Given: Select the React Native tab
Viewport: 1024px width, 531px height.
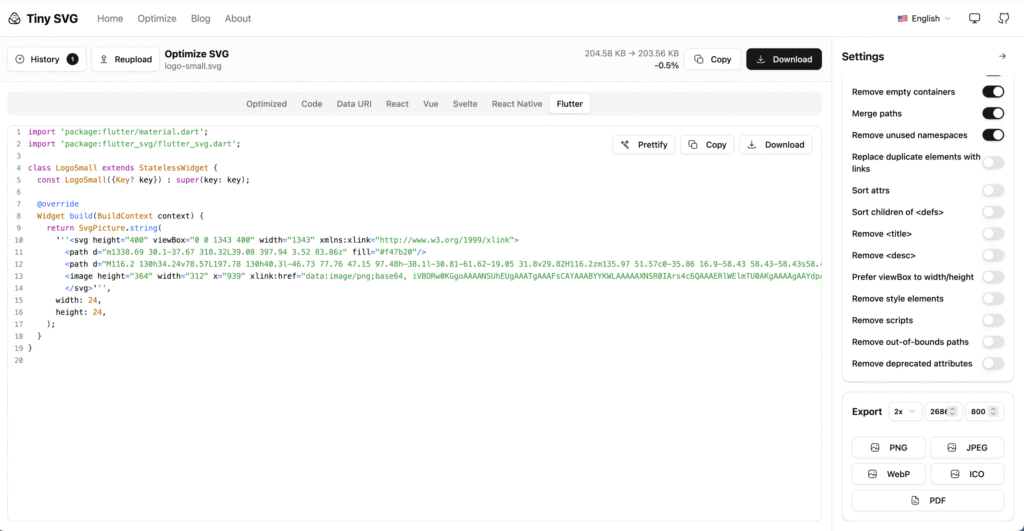Looking at the screenshot, I should [x=516, y=104].
